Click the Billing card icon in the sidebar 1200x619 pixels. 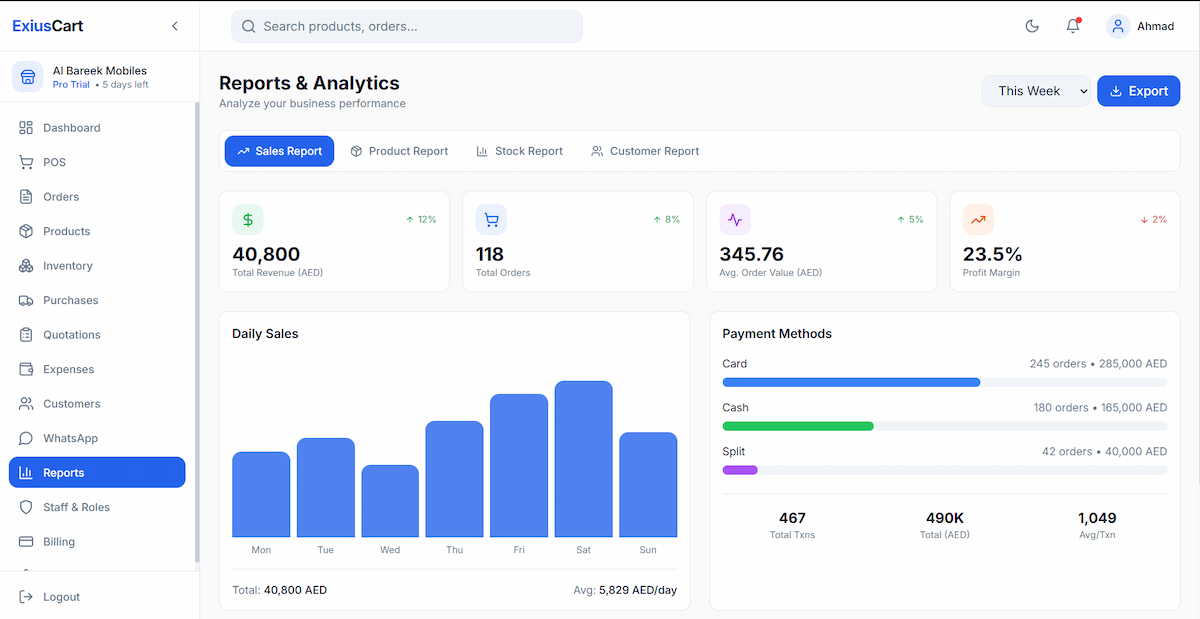[26, 542]
